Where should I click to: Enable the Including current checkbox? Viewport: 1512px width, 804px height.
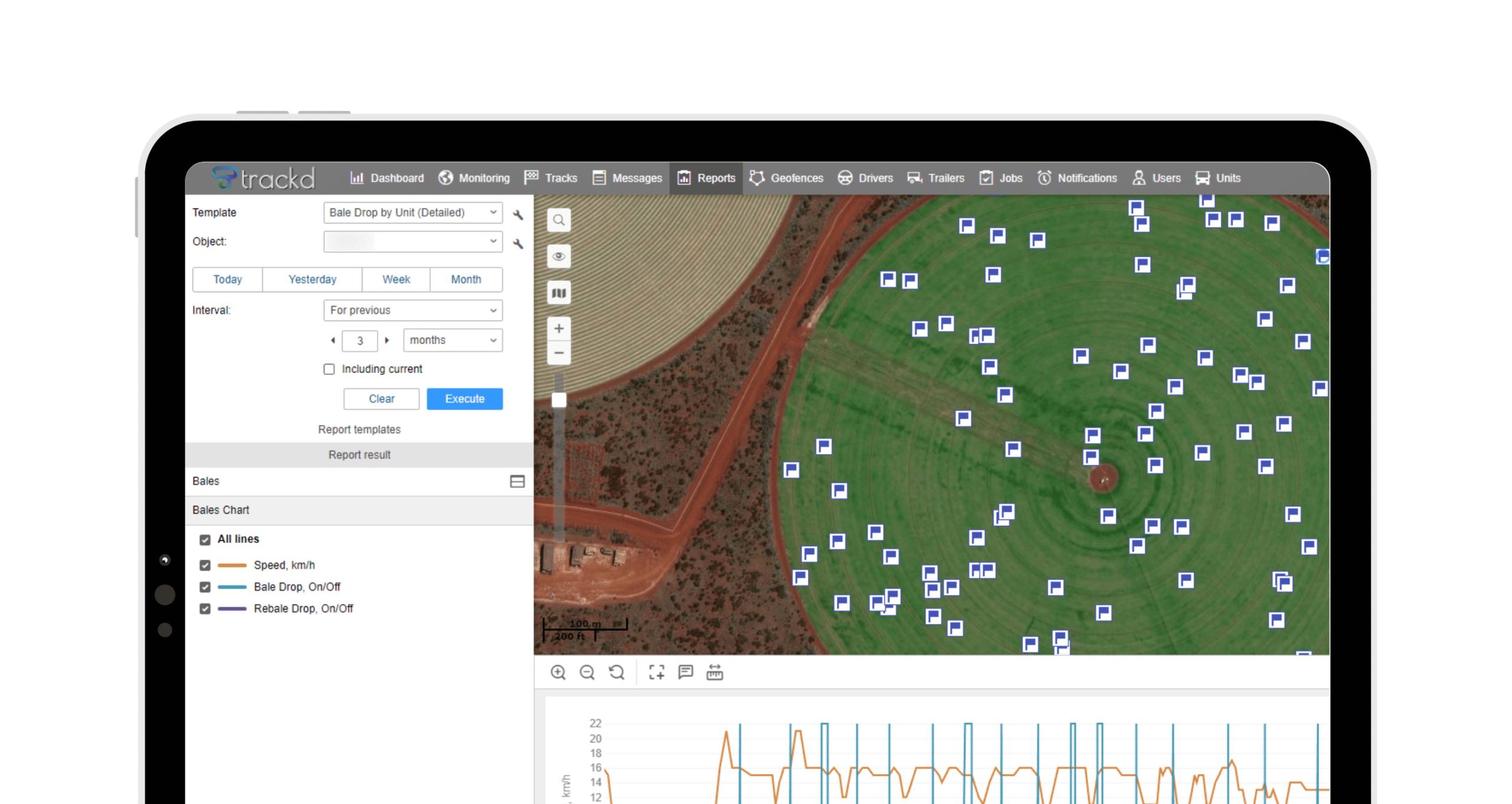pyautogui.click(x=329, y=370)
